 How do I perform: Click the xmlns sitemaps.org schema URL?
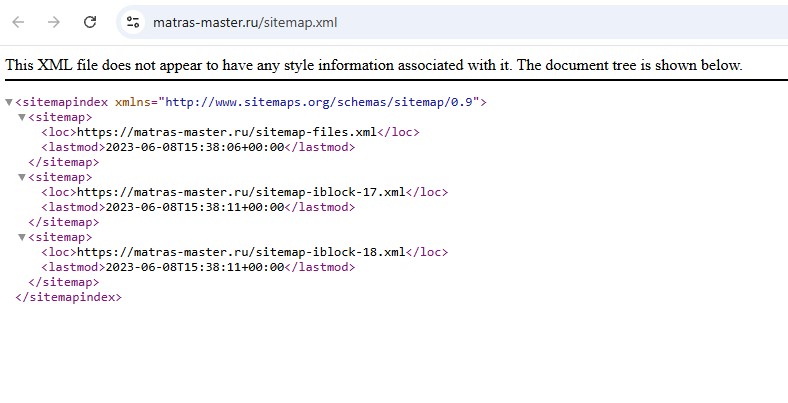pyautogui.click(x=319, y=103)
